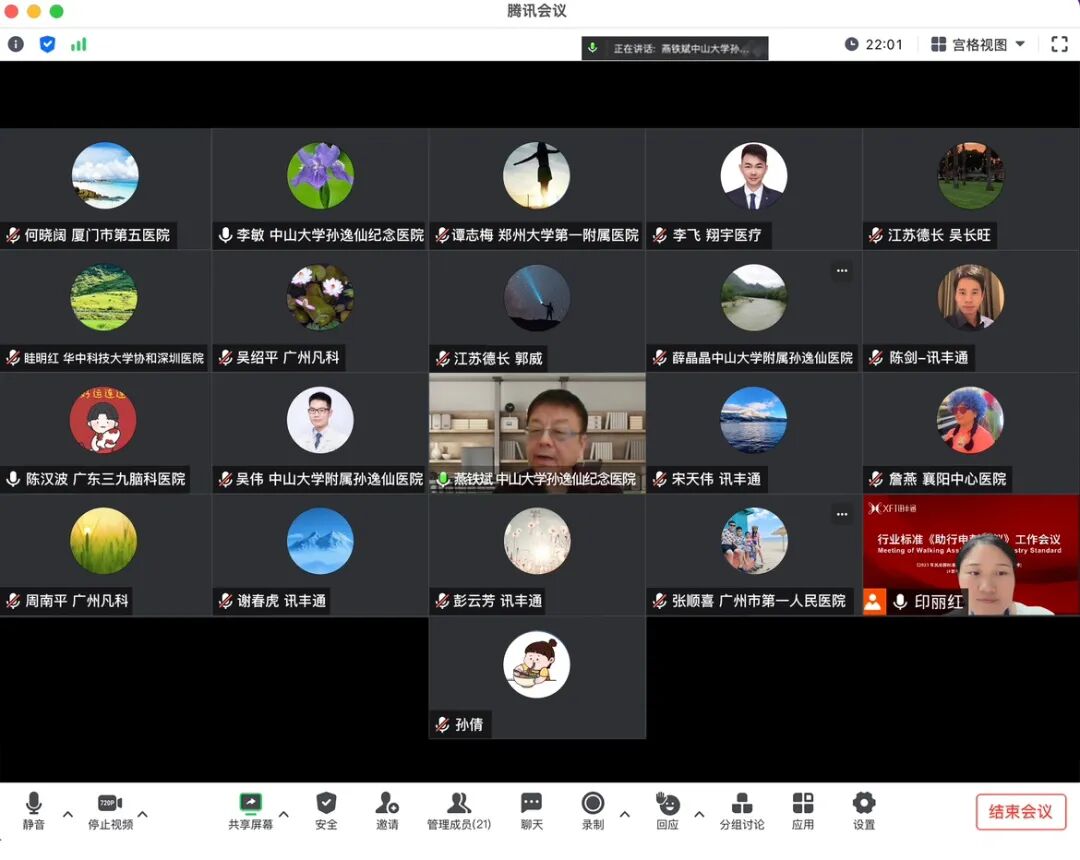Check the green network signal icon
Screen dimensions: 1080x860
point(79,45)
